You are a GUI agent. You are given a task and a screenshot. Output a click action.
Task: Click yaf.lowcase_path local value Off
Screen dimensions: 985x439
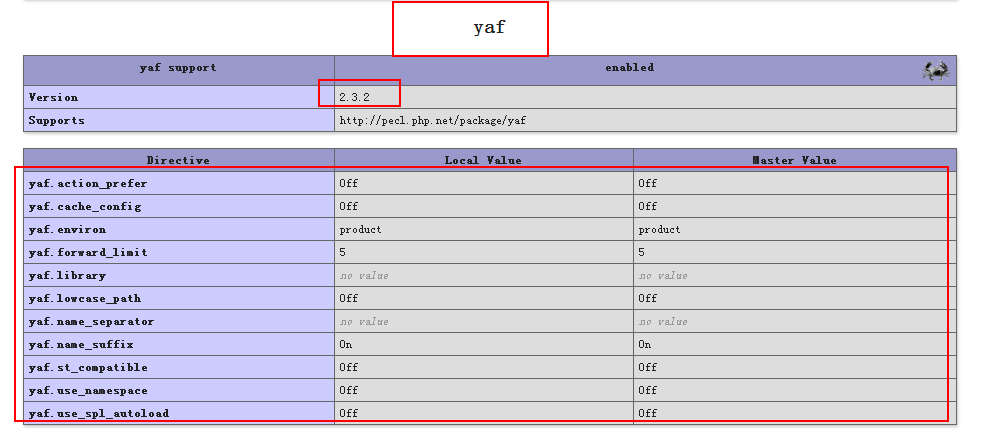tap(348, 299)
